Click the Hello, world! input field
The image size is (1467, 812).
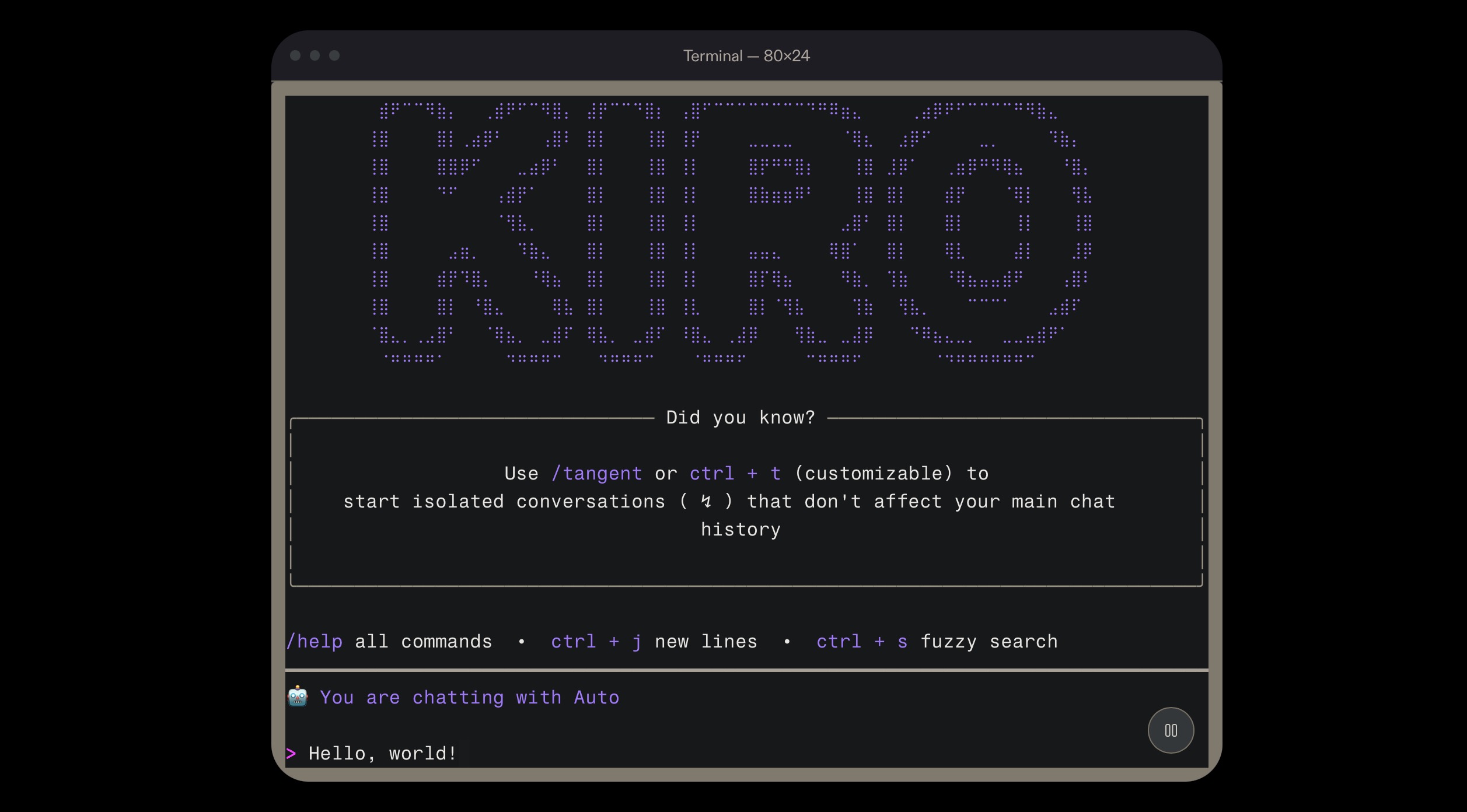(382, 753)
